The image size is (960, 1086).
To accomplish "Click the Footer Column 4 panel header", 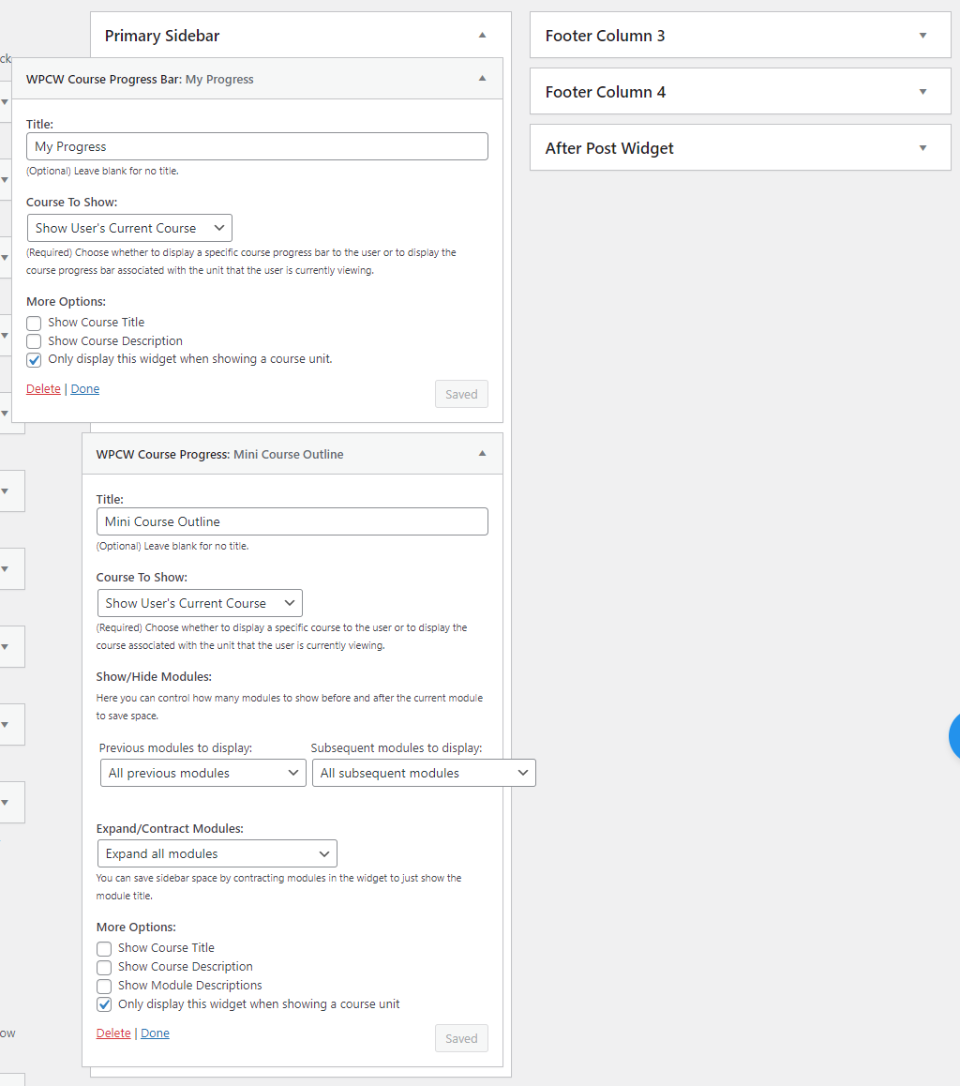I will pos(700,92).
